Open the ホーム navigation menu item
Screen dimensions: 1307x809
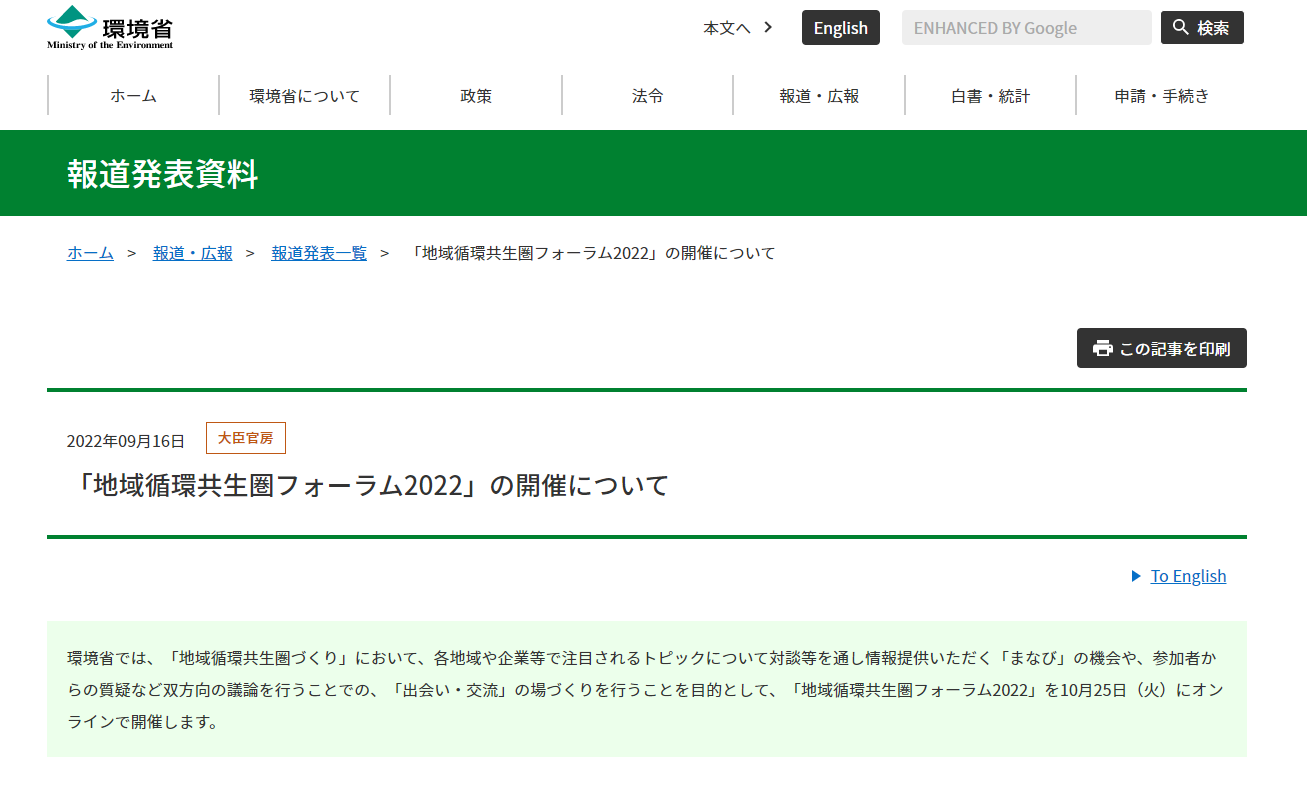133,96
